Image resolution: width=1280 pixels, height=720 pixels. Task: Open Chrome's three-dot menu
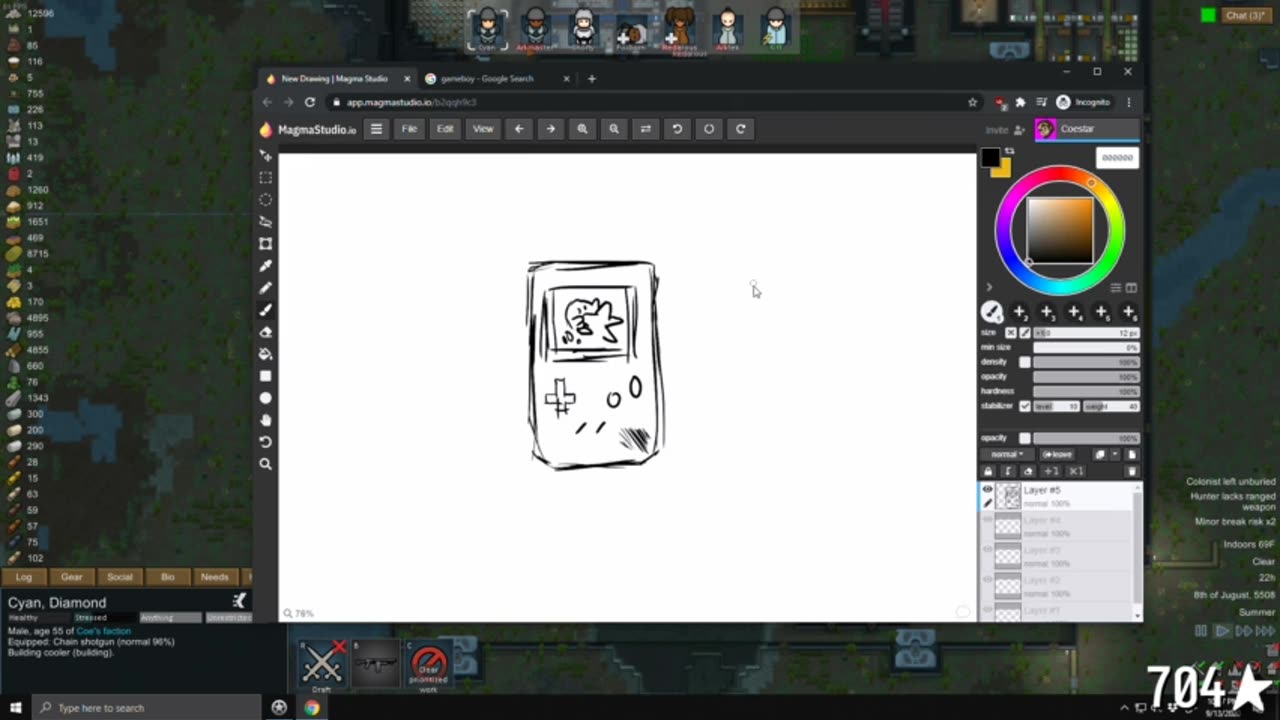[x=1128, y=102]
